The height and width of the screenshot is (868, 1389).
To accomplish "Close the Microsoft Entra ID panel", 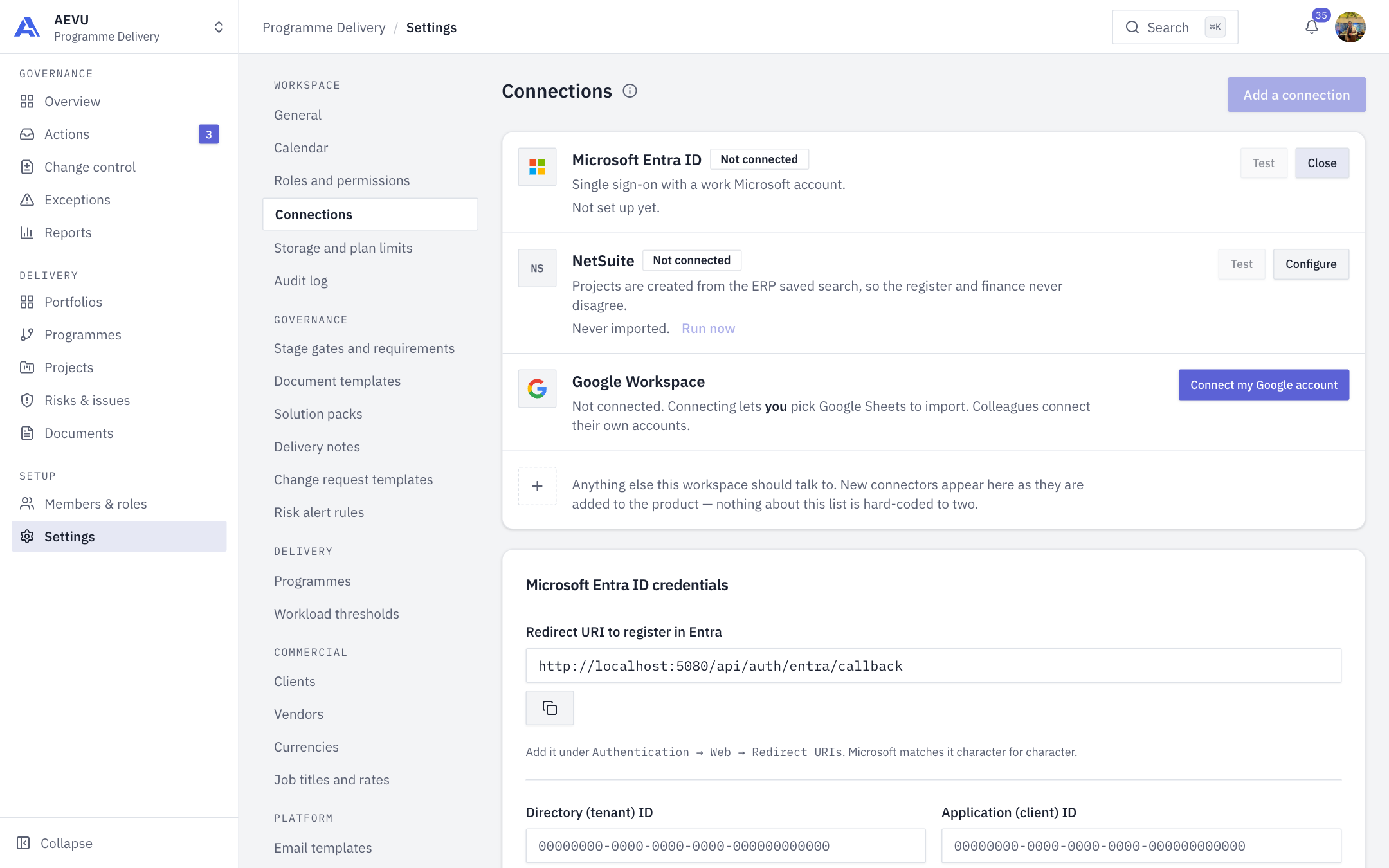I will click(x=1322, y=163).
